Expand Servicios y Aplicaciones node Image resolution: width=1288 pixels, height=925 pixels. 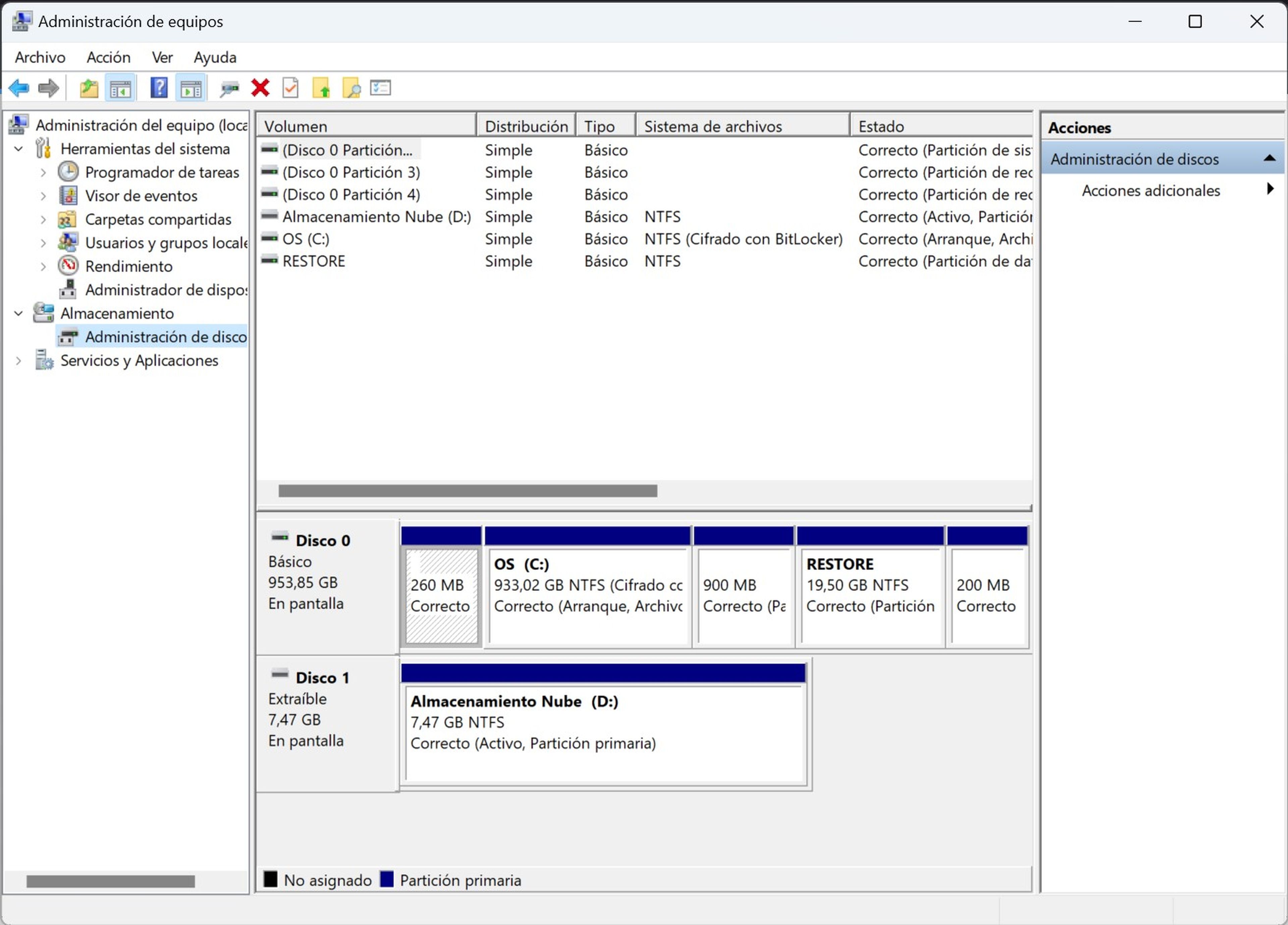coord(19,360)
